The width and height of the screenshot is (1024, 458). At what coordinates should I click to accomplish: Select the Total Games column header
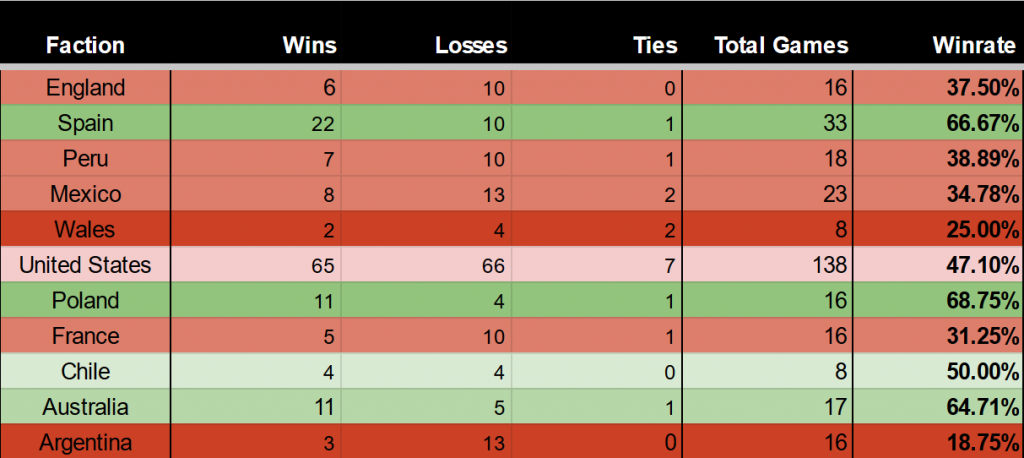pyautogui.click(x=780, y=45)
